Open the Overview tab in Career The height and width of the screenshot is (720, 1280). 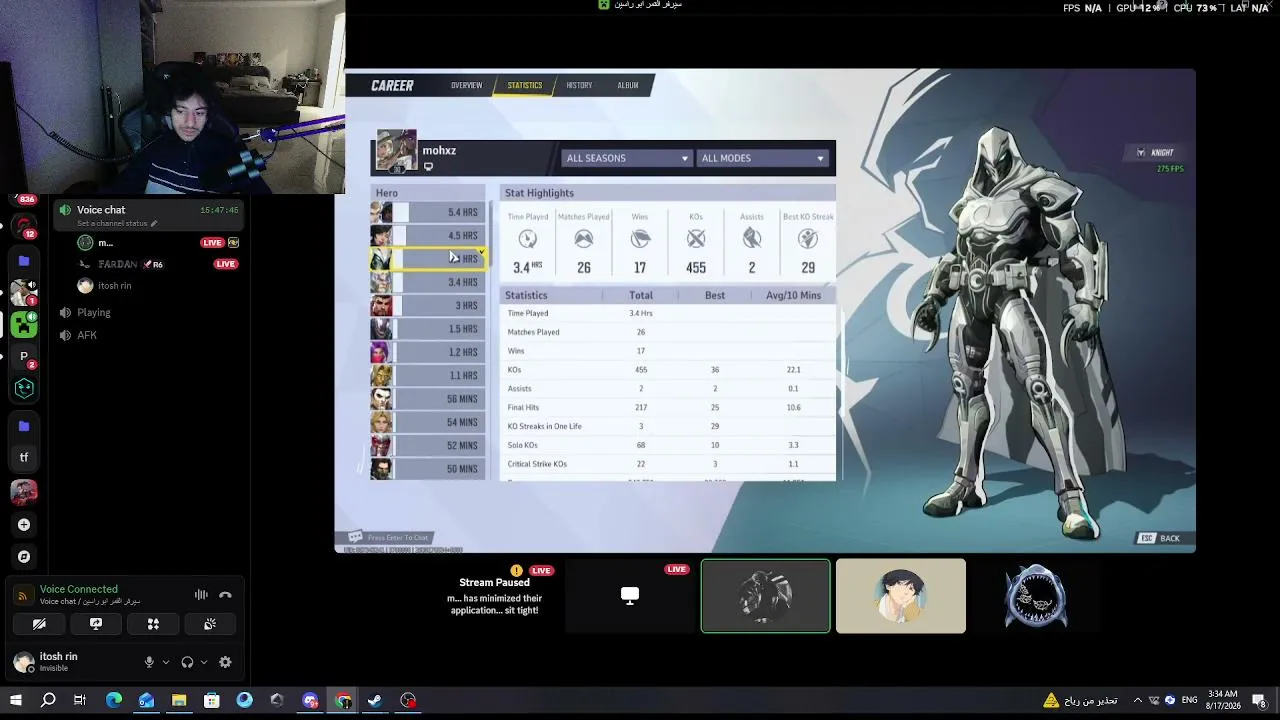click(466, 86)
